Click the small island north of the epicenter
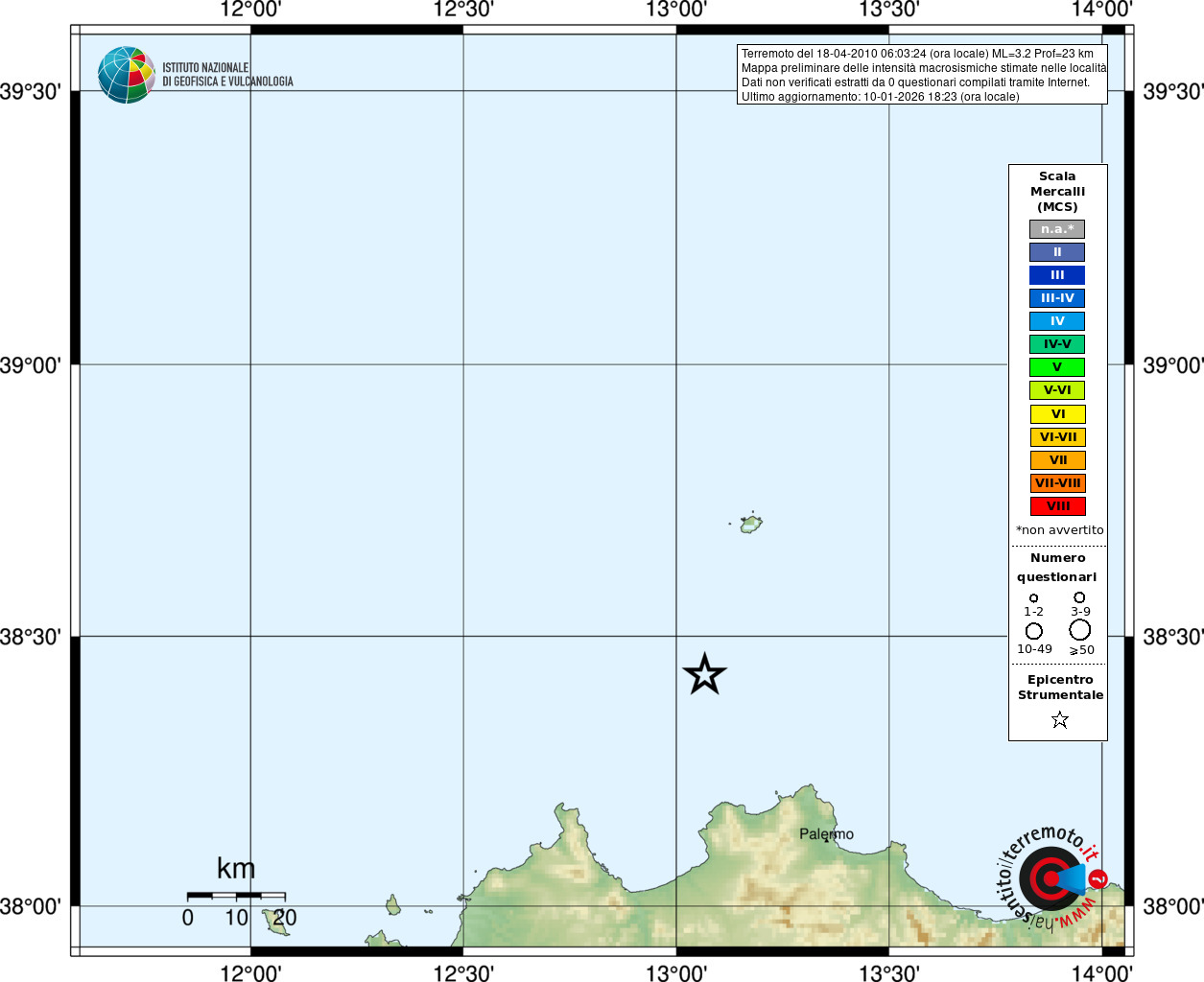This screenshot has width=1204, height=982. pos(749,524)
